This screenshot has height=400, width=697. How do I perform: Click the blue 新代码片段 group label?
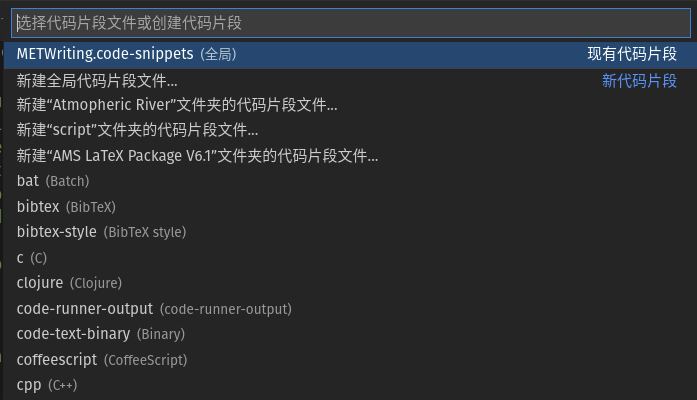[639, 81]
